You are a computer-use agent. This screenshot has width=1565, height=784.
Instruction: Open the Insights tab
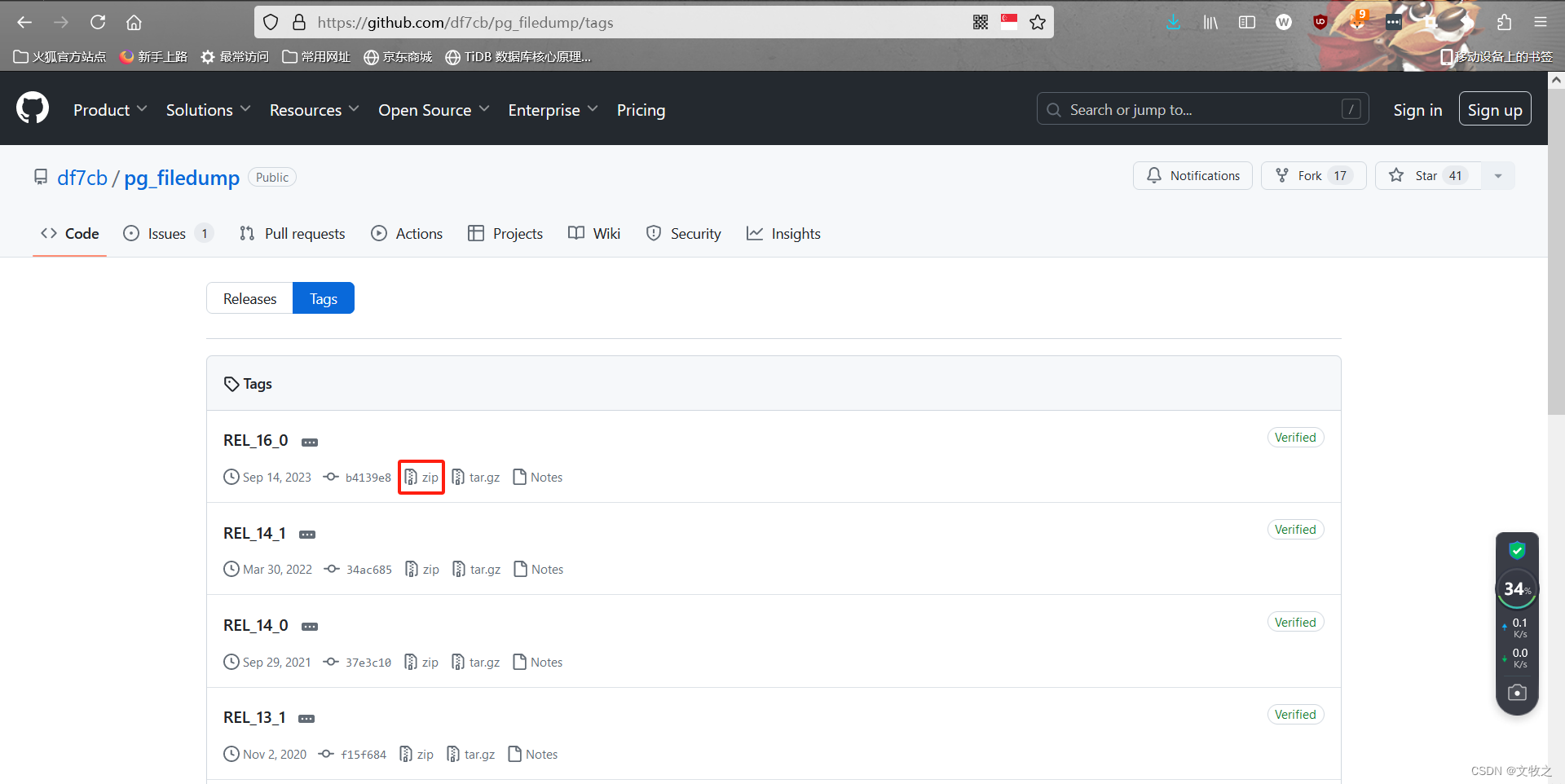[783, 233]
